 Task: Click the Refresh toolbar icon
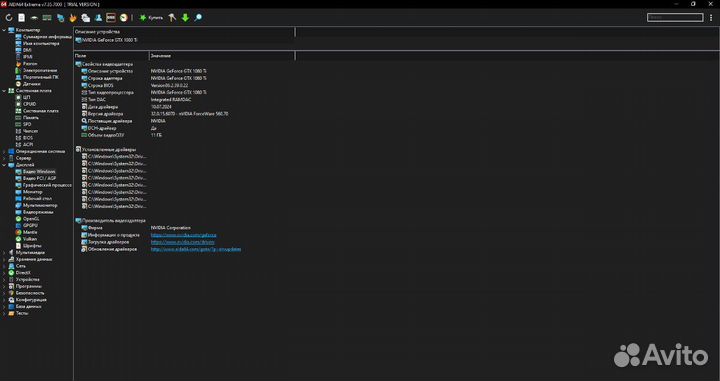9,17
